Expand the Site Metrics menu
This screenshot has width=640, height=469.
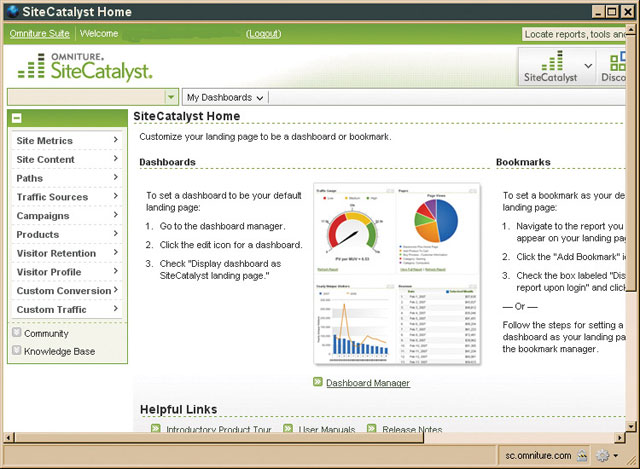(67, 140)
